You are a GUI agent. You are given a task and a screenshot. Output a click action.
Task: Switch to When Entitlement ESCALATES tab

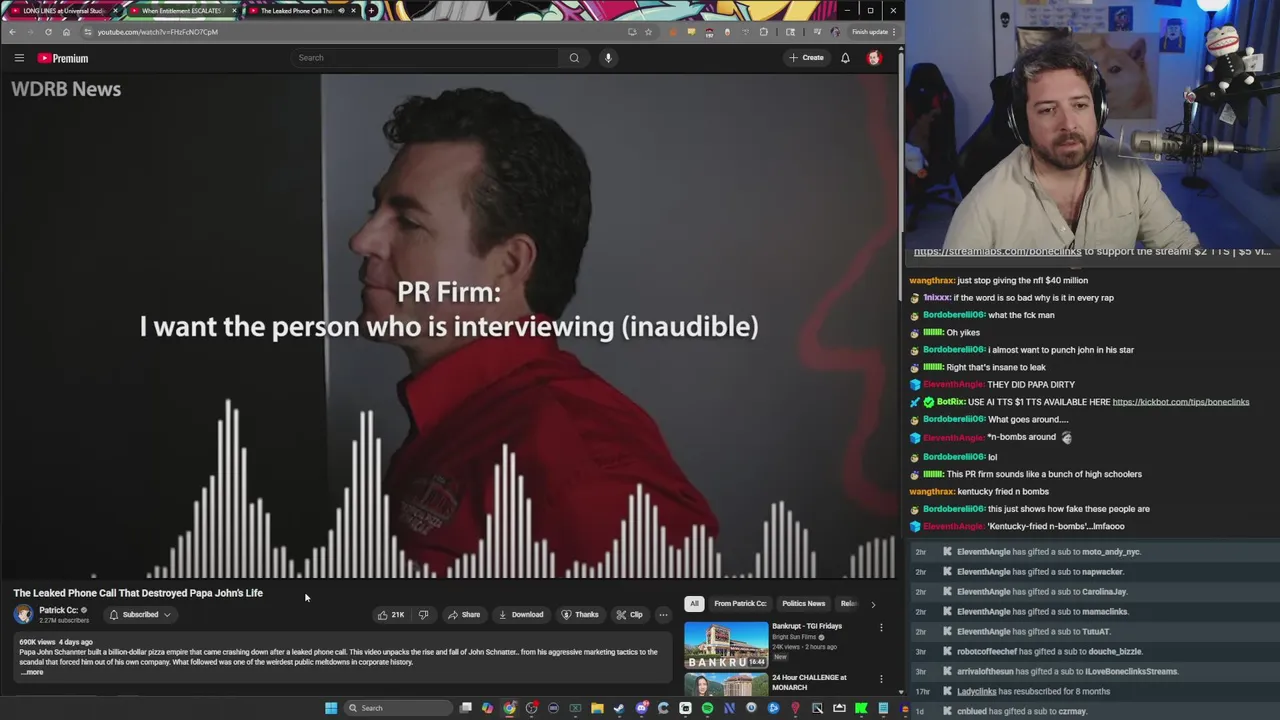pyautogui.click(x=181, y=10)
